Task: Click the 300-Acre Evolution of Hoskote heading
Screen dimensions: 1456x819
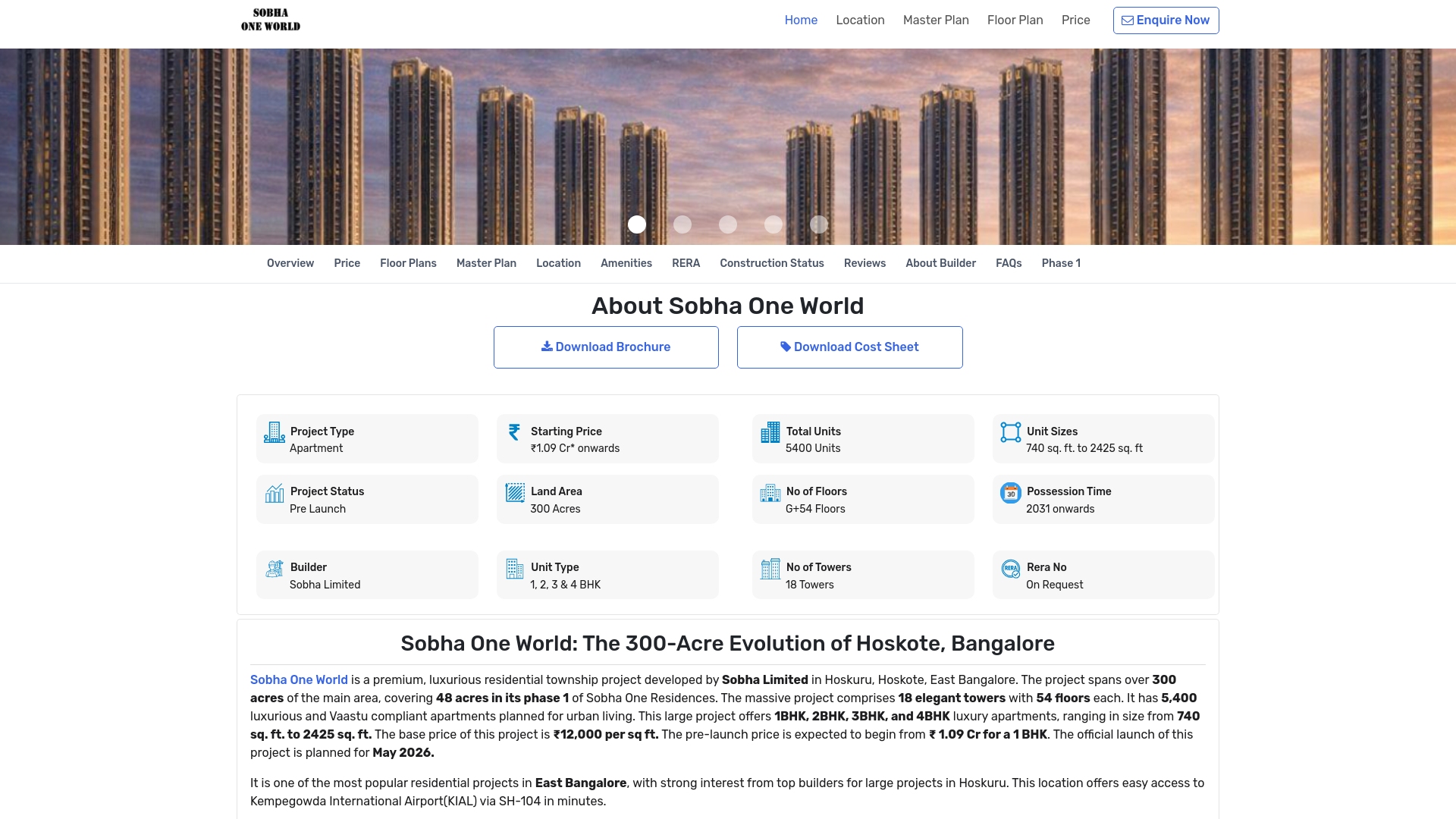Action: (728, 643)
